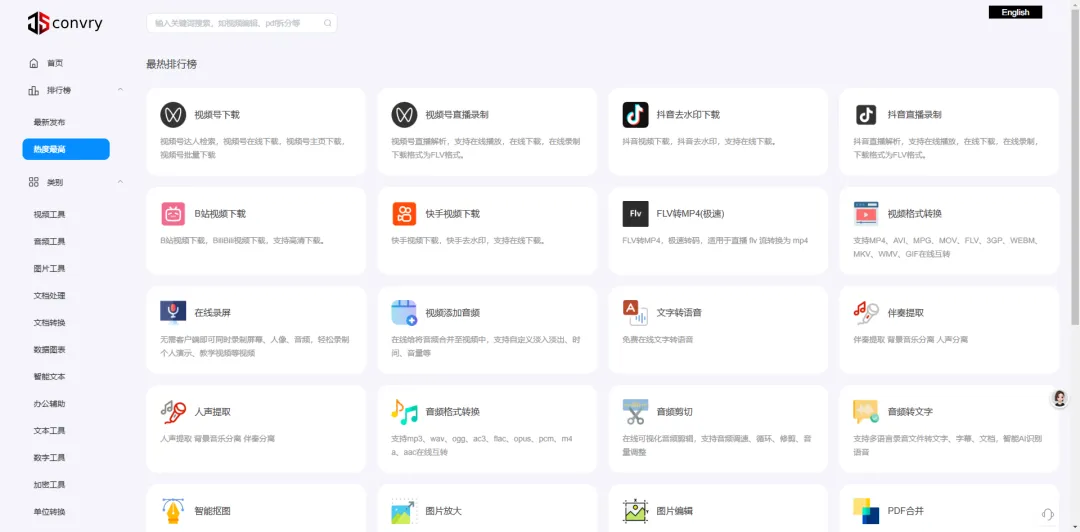The height and width of the screenshot is (532, 1080).
Task: Click the 音频剪切 scissors icon
Action: (x=635, y=411)
